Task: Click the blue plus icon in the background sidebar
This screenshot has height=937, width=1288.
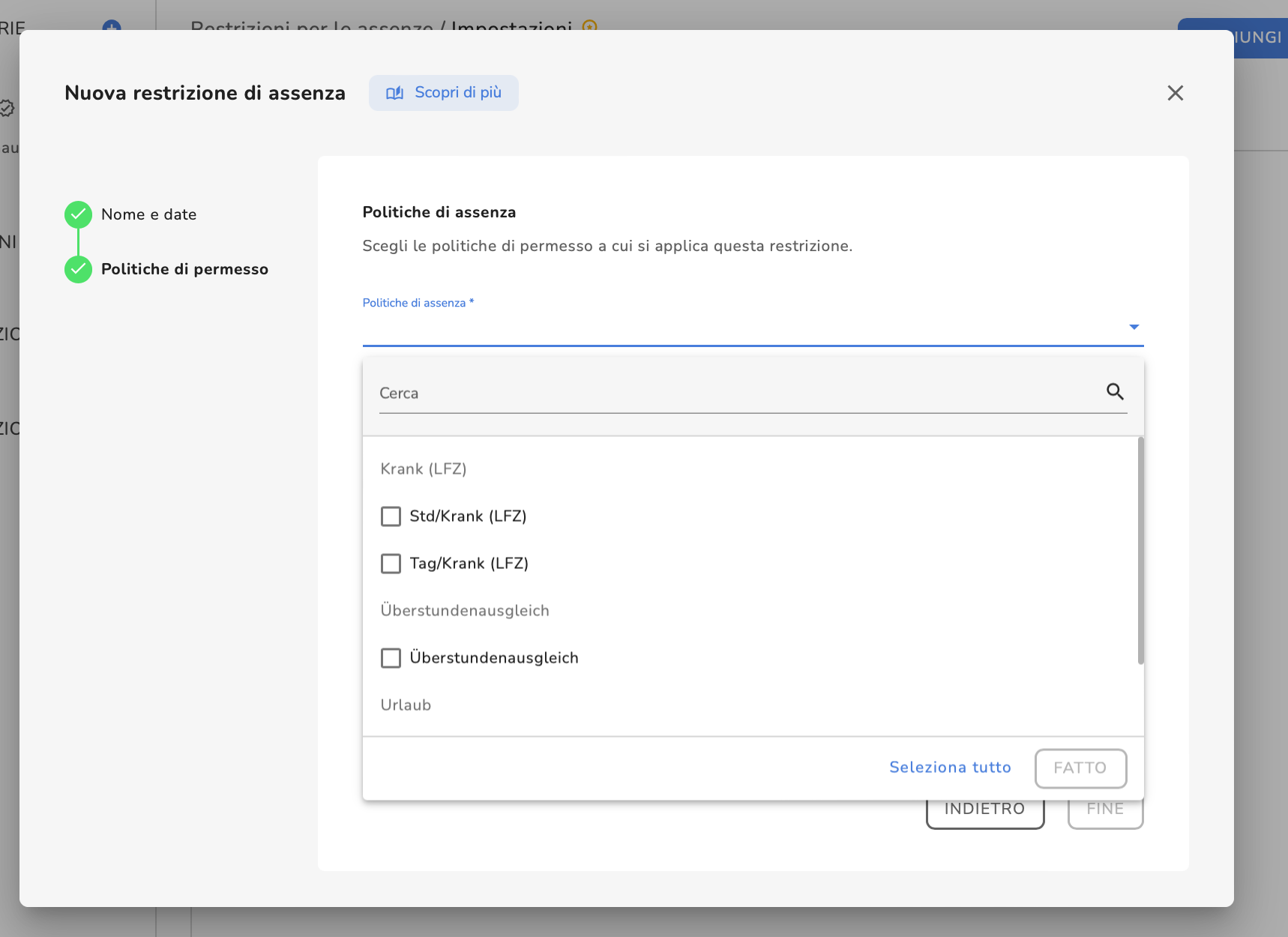Action: (x=112, y=25)
